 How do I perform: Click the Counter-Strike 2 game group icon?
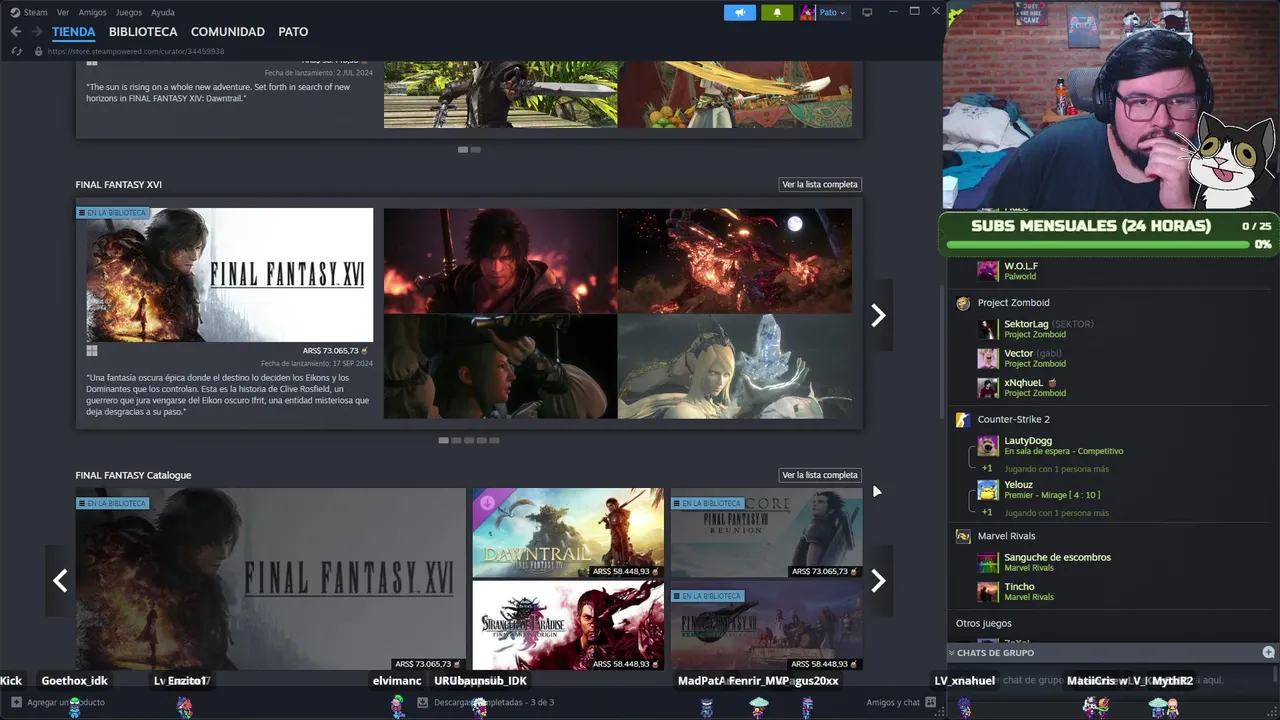click(963, 420)
